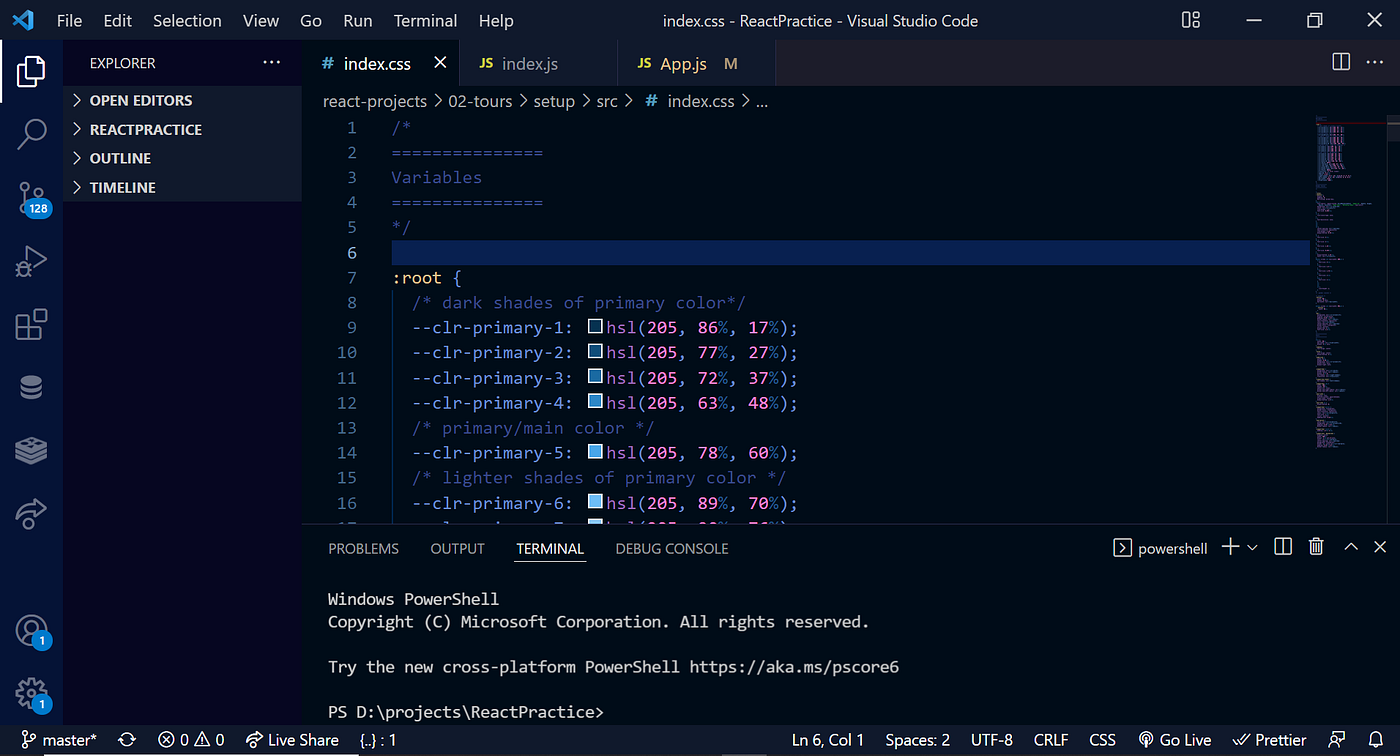Kill the active terminal

(x=1315, y=547)
